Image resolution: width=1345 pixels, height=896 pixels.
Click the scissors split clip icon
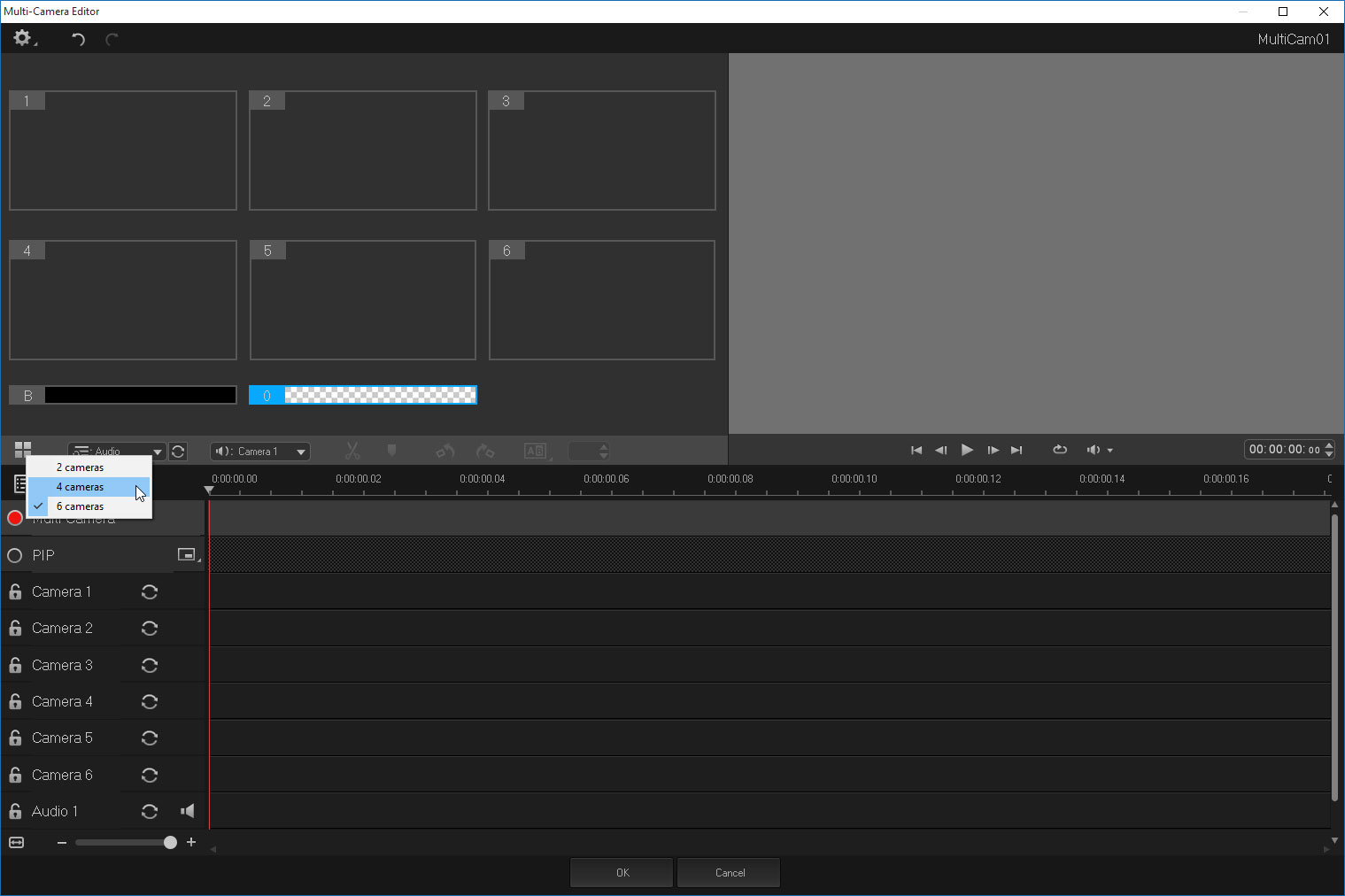352,451
